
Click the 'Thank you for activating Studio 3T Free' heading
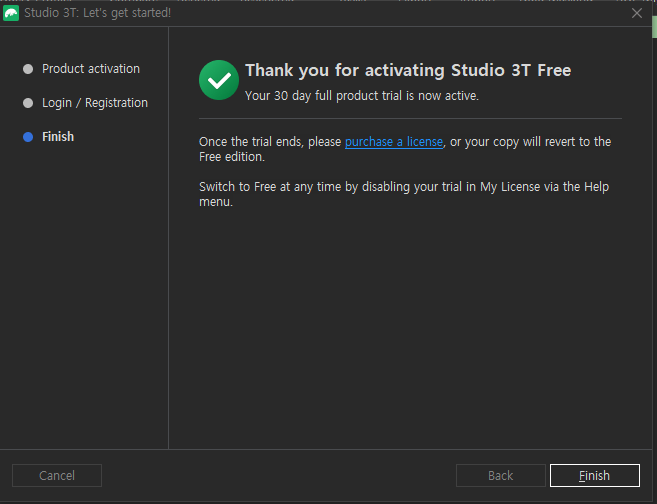click(x=408, y=70)
